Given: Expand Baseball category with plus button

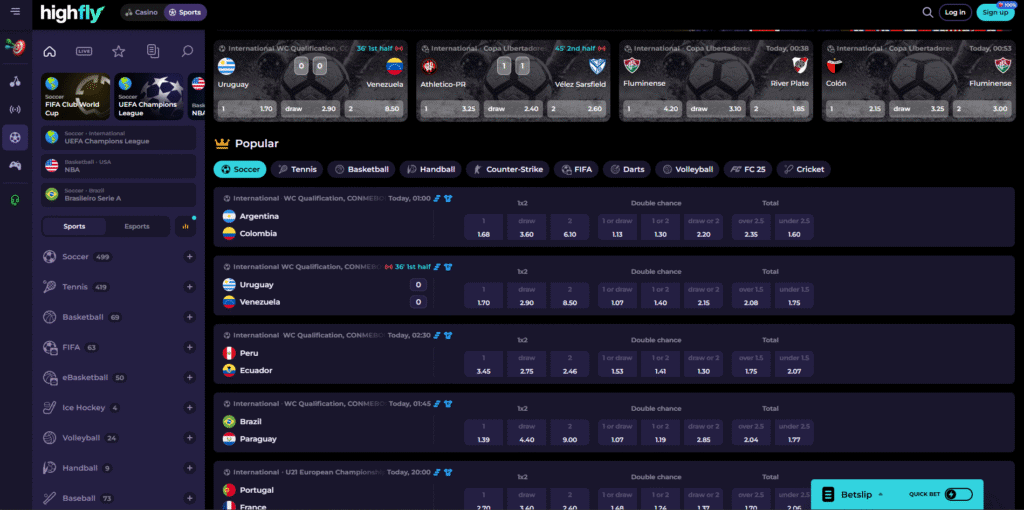Looking at the screenshot, I should 190,498.
